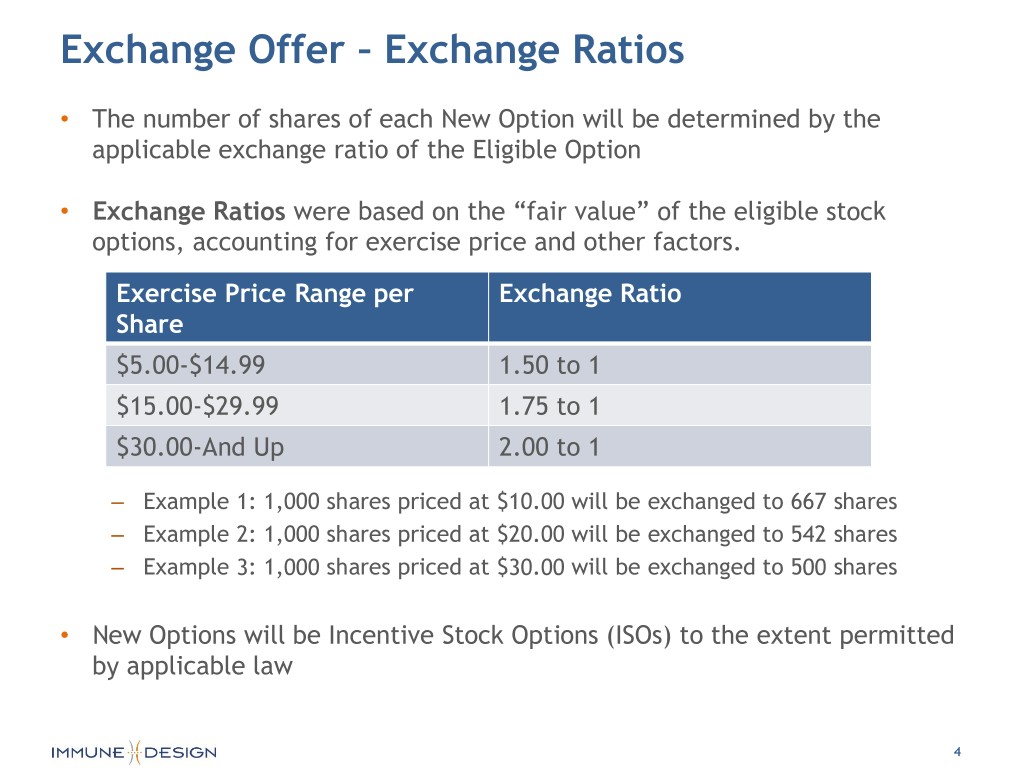Viewport: 1024px width, 768px height.
Task: Click the Example 3 line about 500 shares
Action: pyautogui.click(x=520, y=567)
